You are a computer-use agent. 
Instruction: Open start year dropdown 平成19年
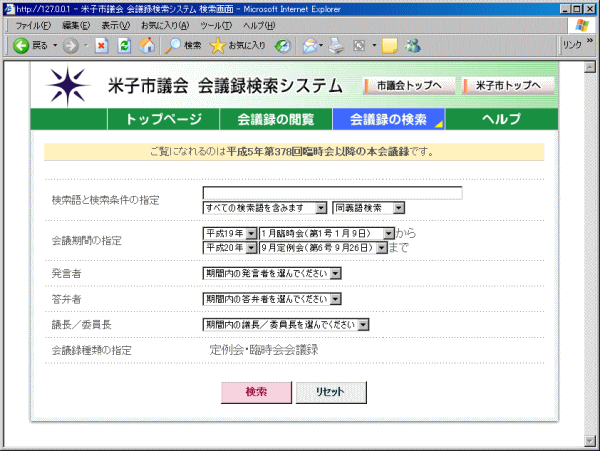230,233
